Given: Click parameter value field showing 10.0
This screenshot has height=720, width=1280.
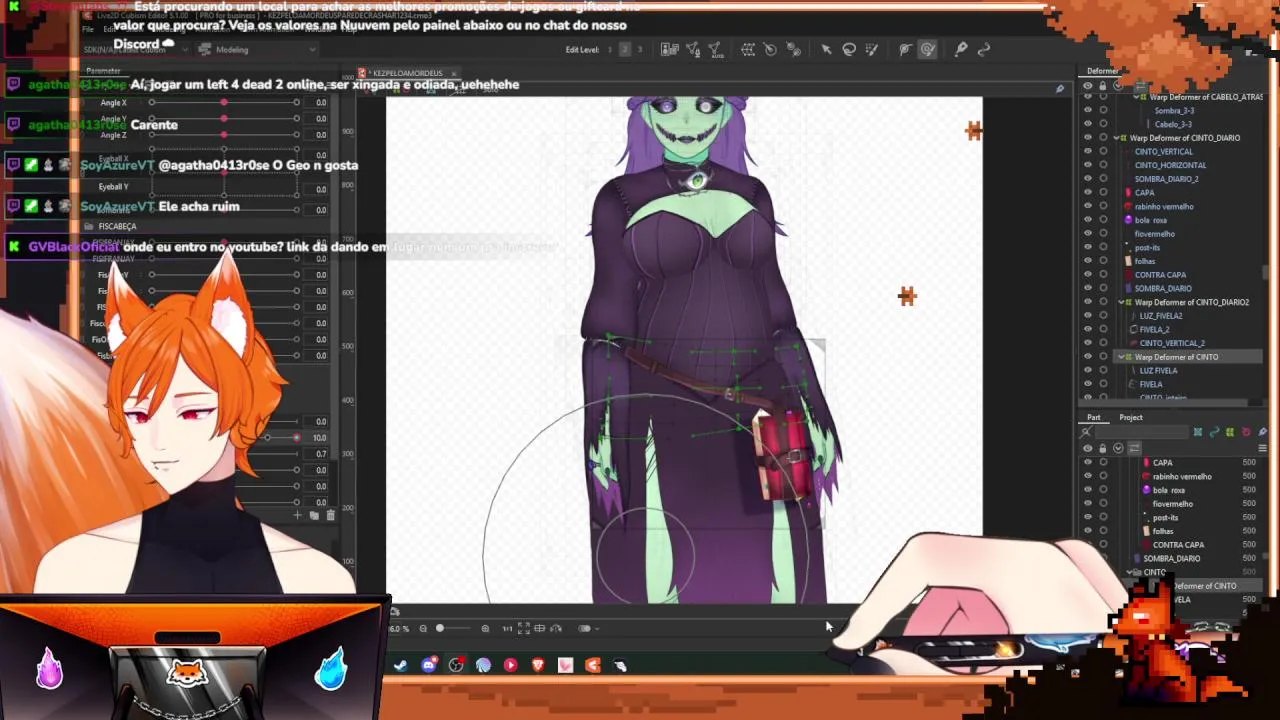Looking at the screenshot, I should click(x=319, y=437).
